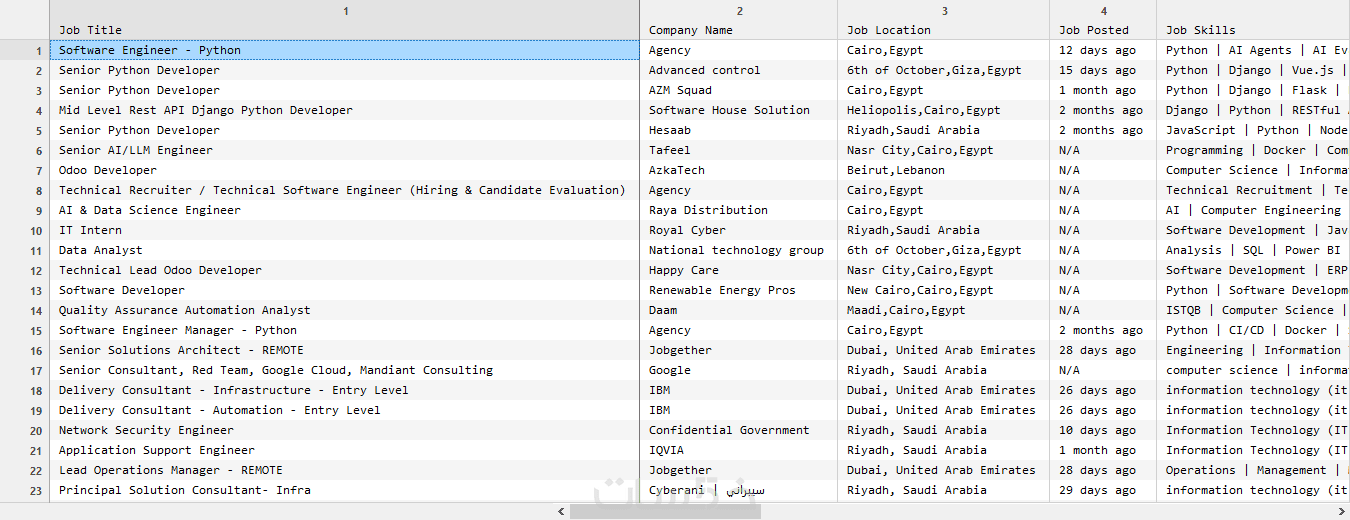This screenshot has width=1350, height=520.
Task: Select the 'New Cairo,Cairo,Egypt' location cell
Action: pos(944,290)
